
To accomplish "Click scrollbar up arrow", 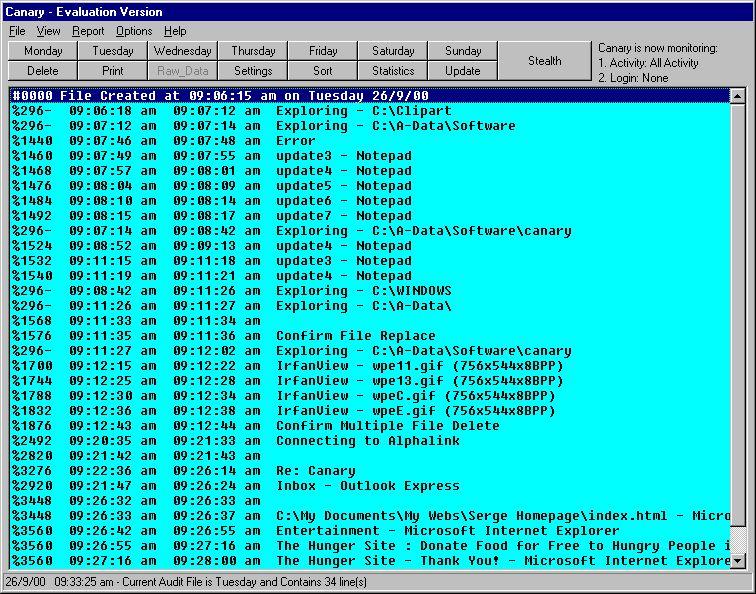I will 738,96.
